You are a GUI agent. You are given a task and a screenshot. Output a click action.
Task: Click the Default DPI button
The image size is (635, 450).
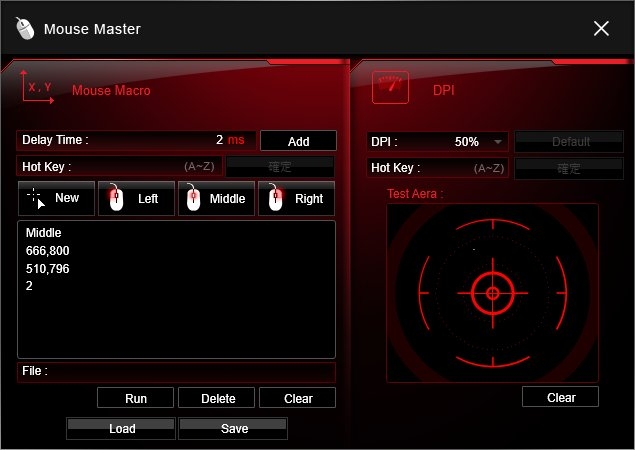569,141
